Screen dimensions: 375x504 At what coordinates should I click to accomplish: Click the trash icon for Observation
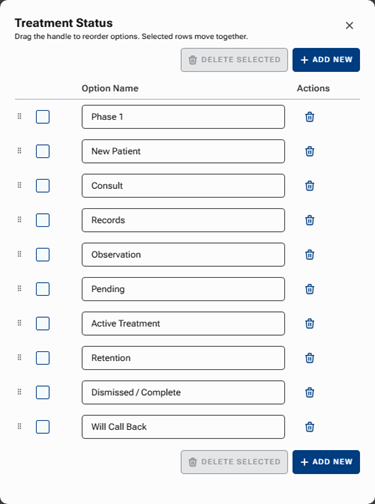(310, 255)
